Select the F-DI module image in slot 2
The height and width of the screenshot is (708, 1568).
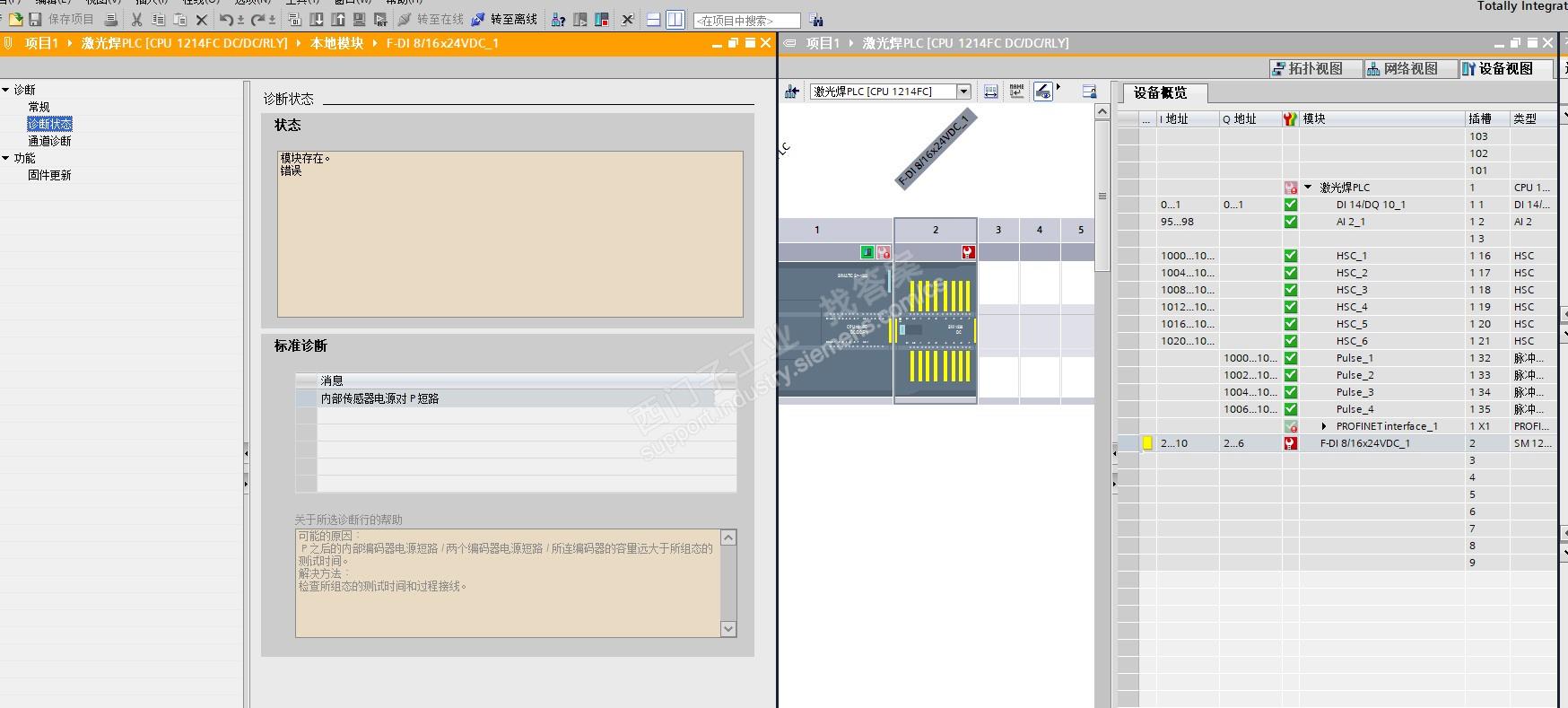936,330
